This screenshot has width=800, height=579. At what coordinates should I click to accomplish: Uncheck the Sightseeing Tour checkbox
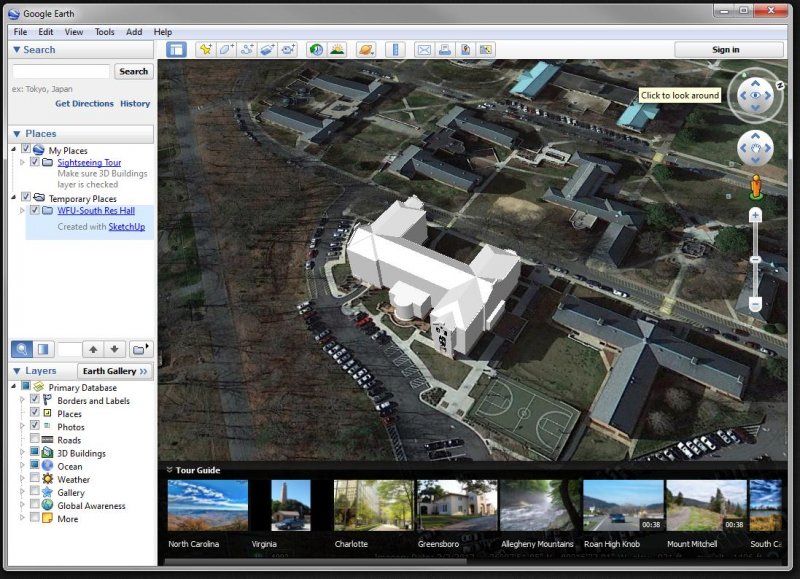coord(35,162)
